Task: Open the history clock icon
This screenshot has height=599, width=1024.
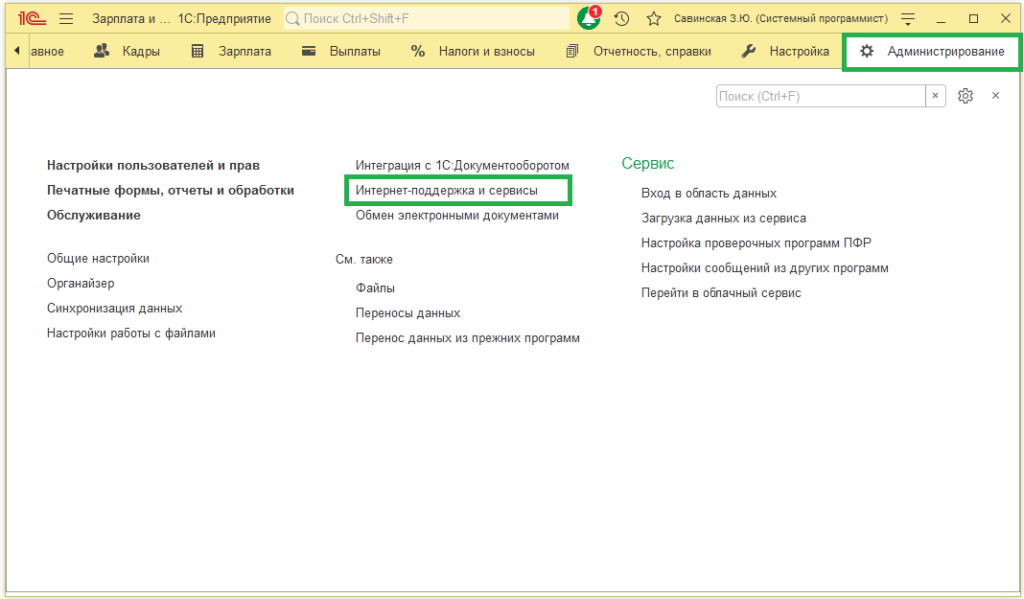Action: tap(622, 19)
